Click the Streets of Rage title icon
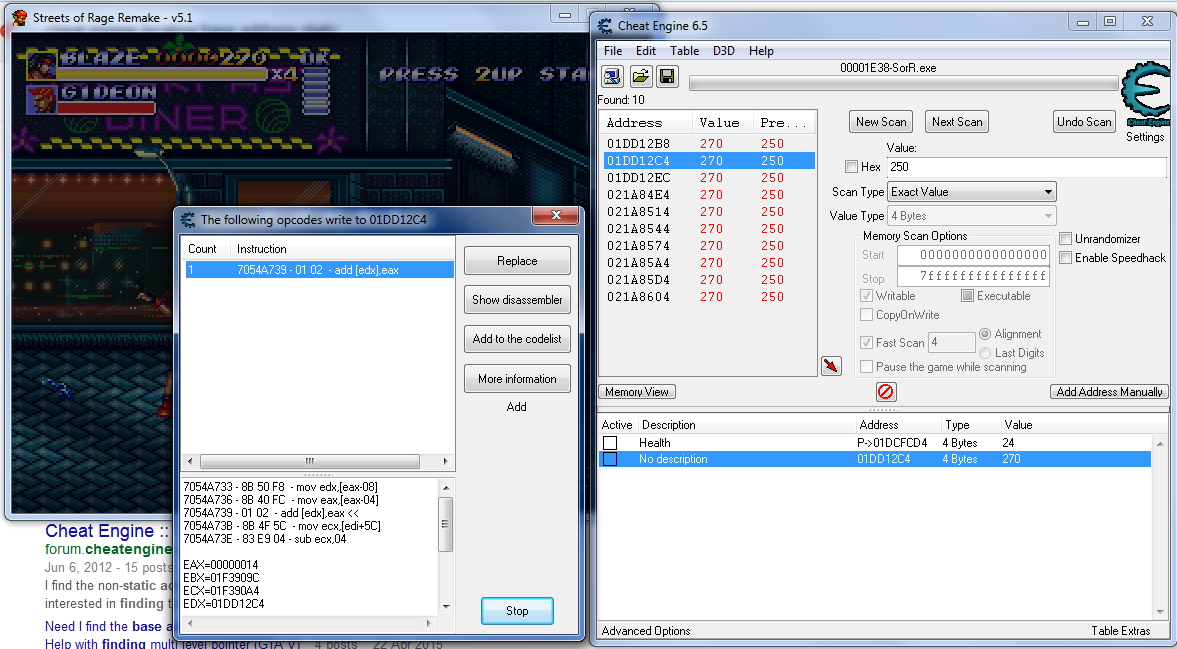The image size is (1177, 649). coord(19,18)
